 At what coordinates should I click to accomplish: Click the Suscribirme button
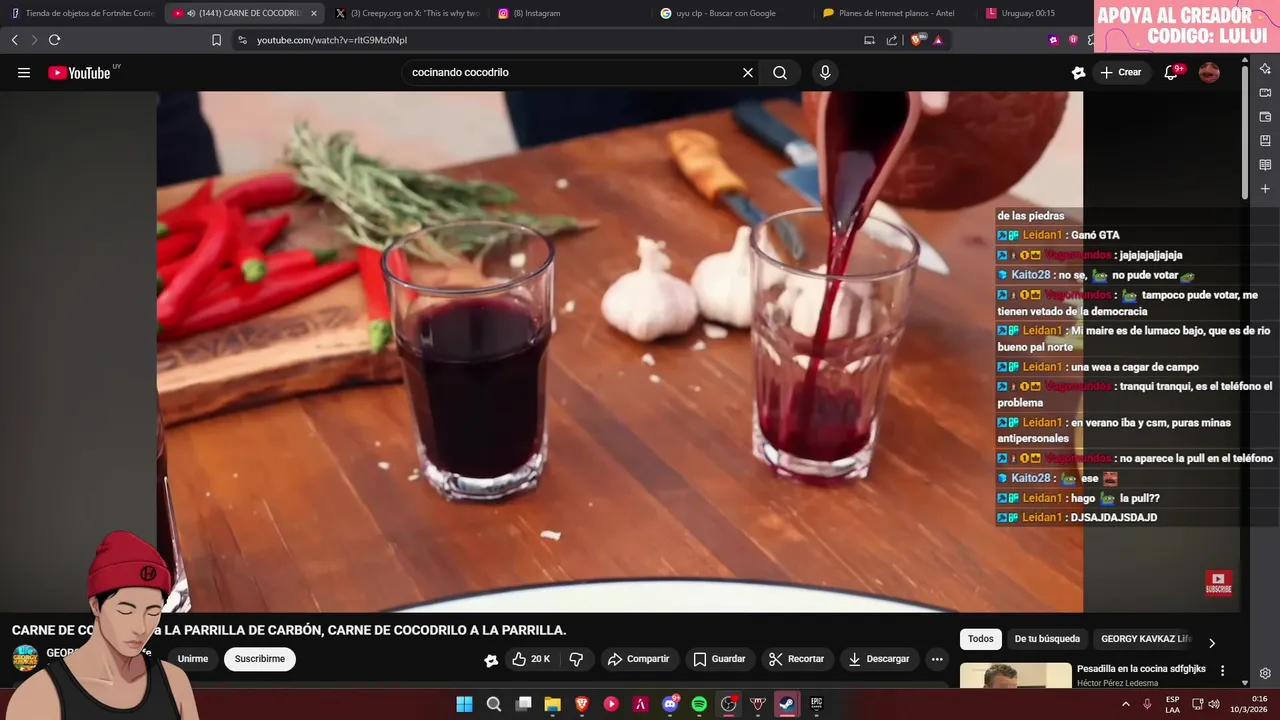coord(260,659)
